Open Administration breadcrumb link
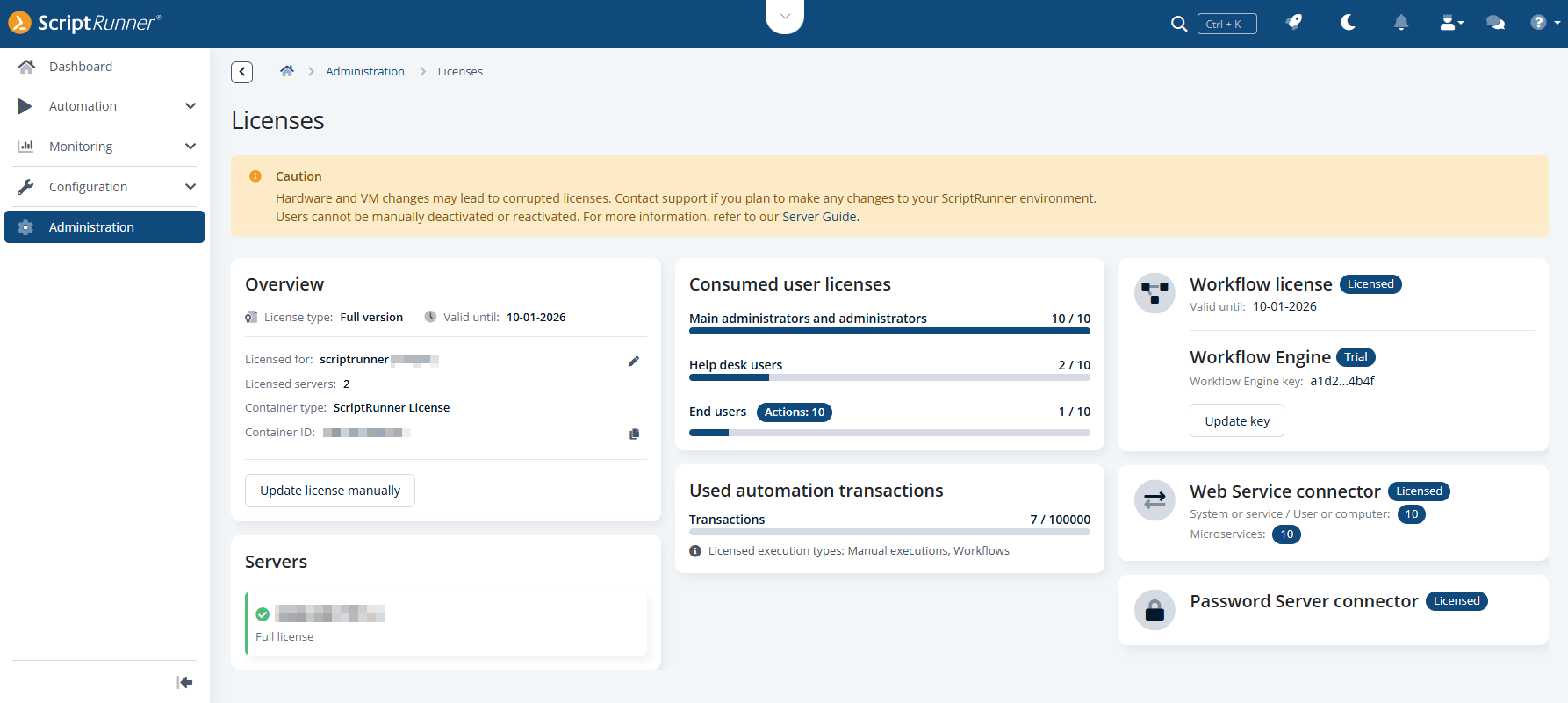Screen dimensions: 1568x703 pos(365,72)
